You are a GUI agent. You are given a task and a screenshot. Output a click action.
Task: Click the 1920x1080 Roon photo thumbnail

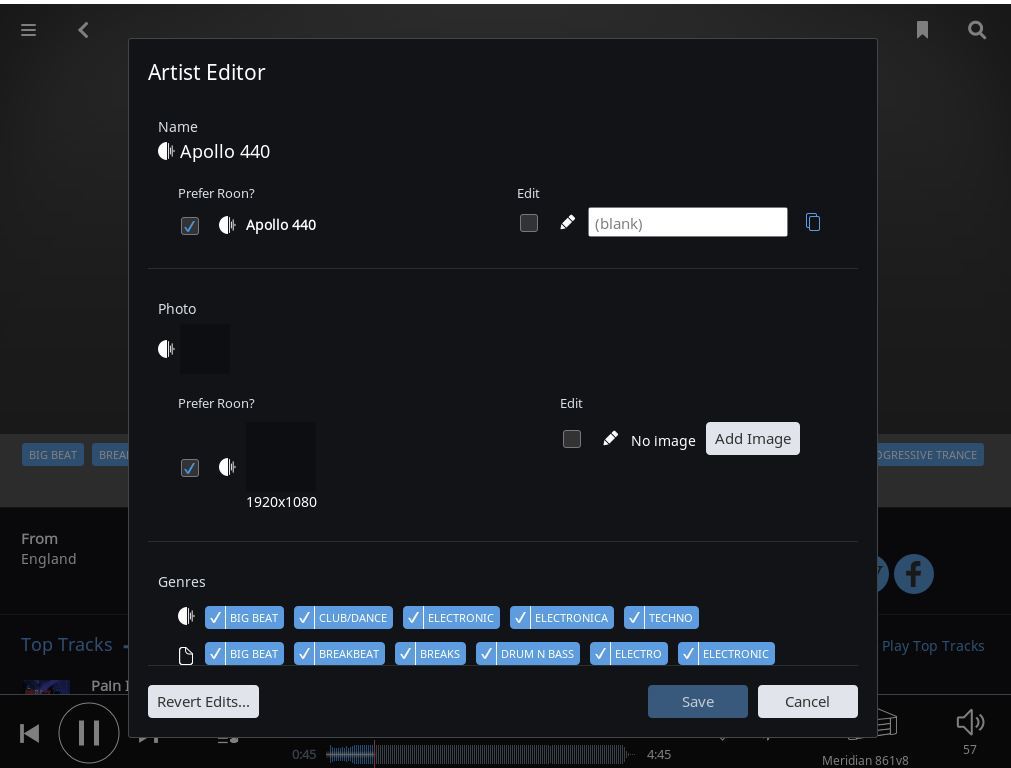280,457
